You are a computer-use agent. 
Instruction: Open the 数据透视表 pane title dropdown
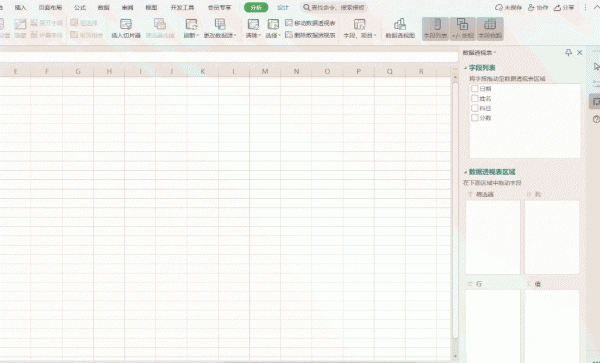click(x=495, y=53)
